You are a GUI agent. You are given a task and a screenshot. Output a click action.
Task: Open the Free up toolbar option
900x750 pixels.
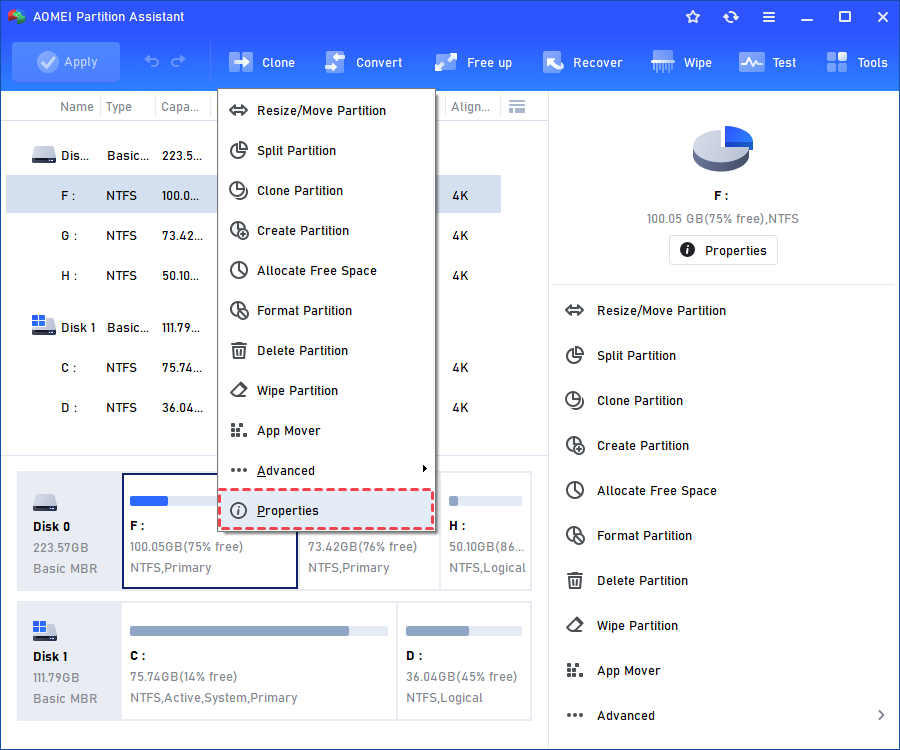coord(474,63)
